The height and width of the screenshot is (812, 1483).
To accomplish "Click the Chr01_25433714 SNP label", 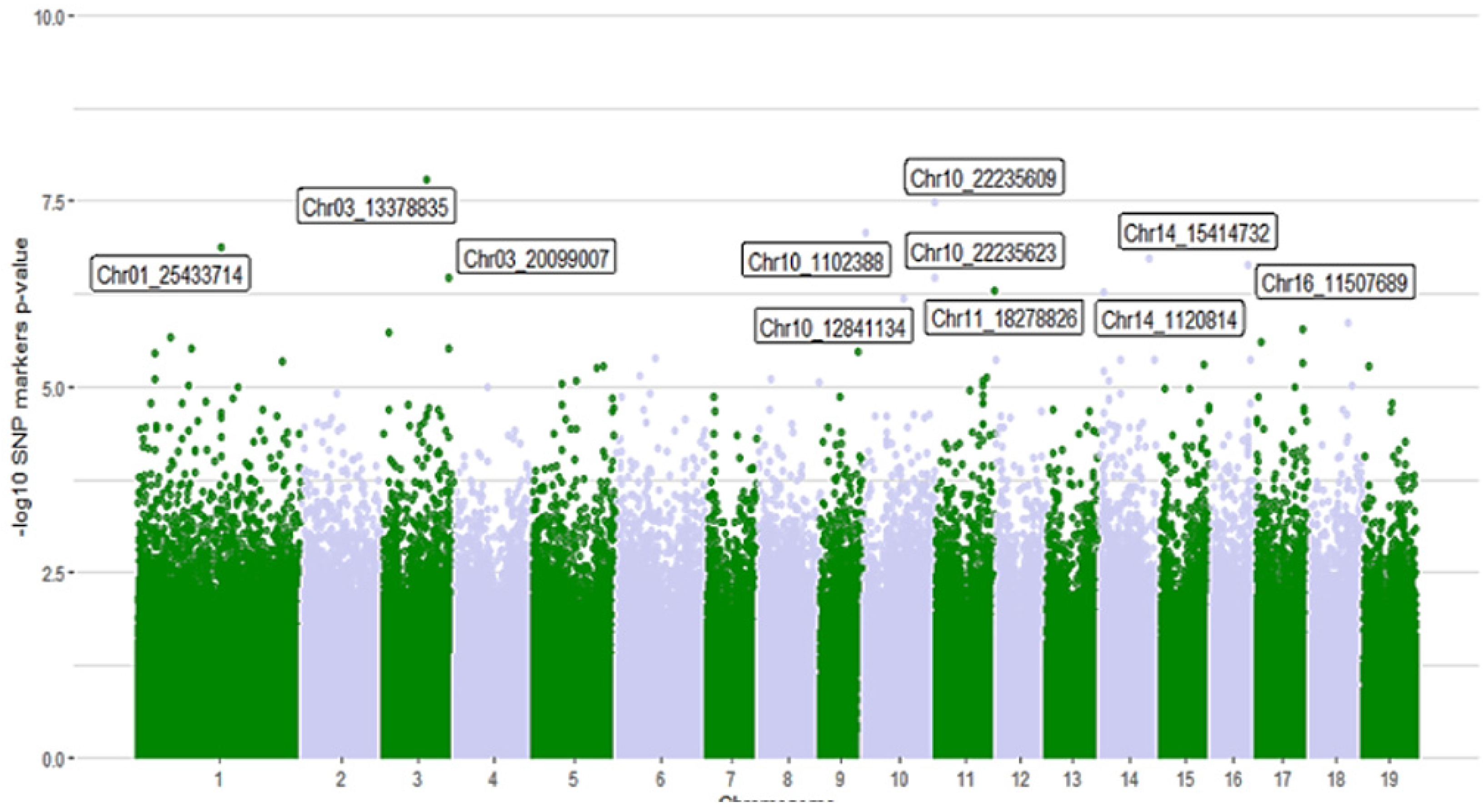I will tap(170, 274).
